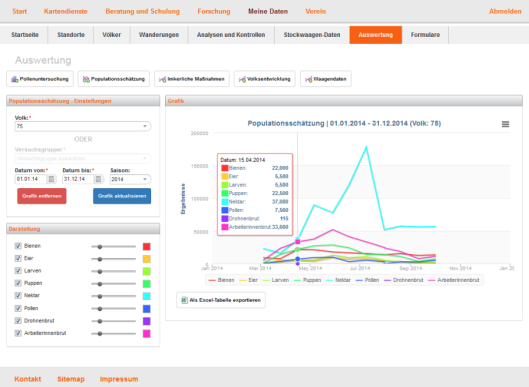Switch to the Standorte tab
The height and width of the screenshot is (387, 529).
[x=71, y=35]
